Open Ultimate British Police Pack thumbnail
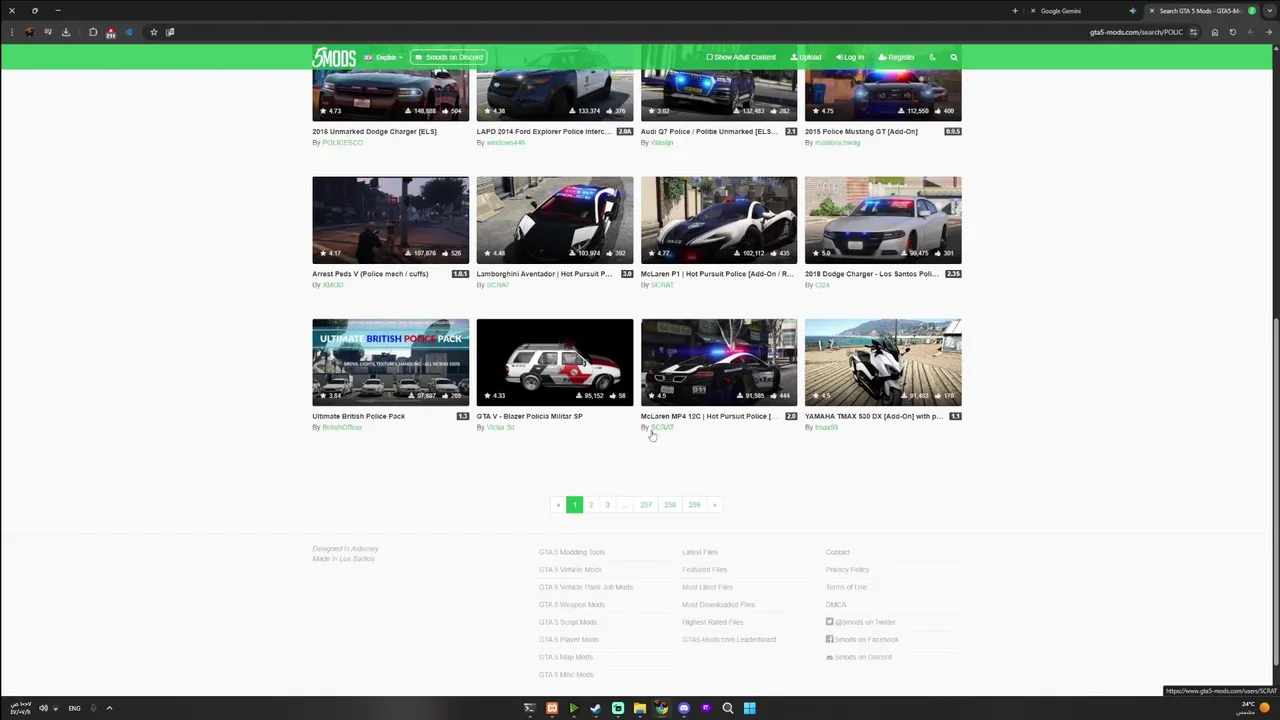 pos(390,362)
